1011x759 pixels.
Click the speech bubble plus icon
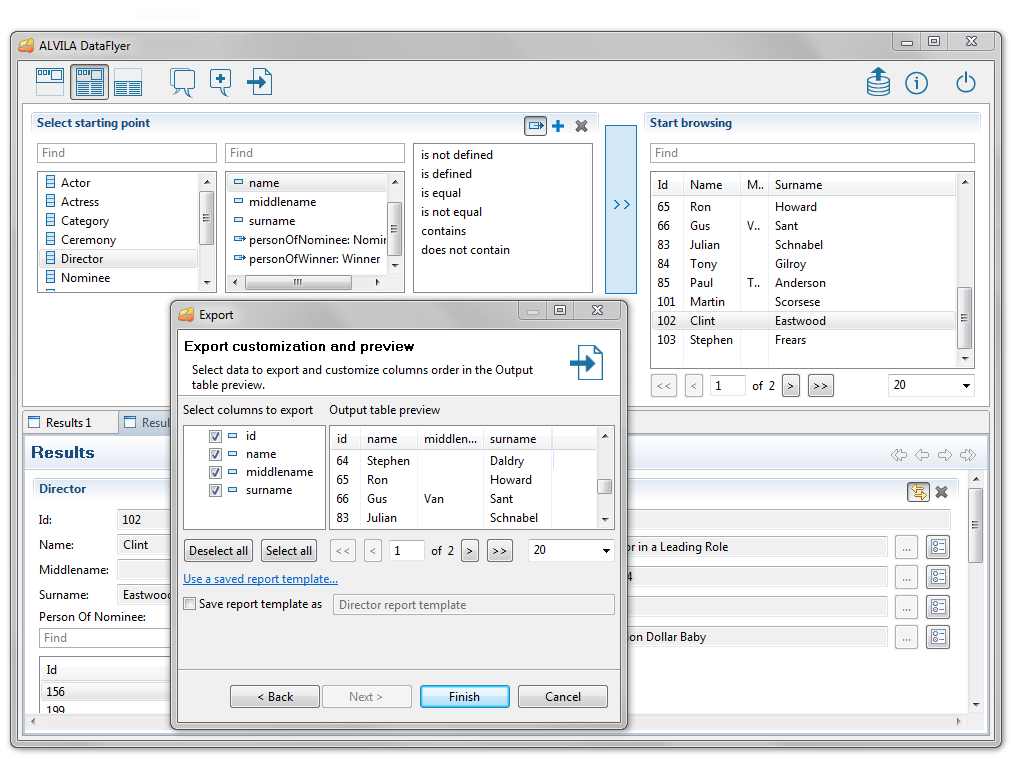tap(221, 82)
